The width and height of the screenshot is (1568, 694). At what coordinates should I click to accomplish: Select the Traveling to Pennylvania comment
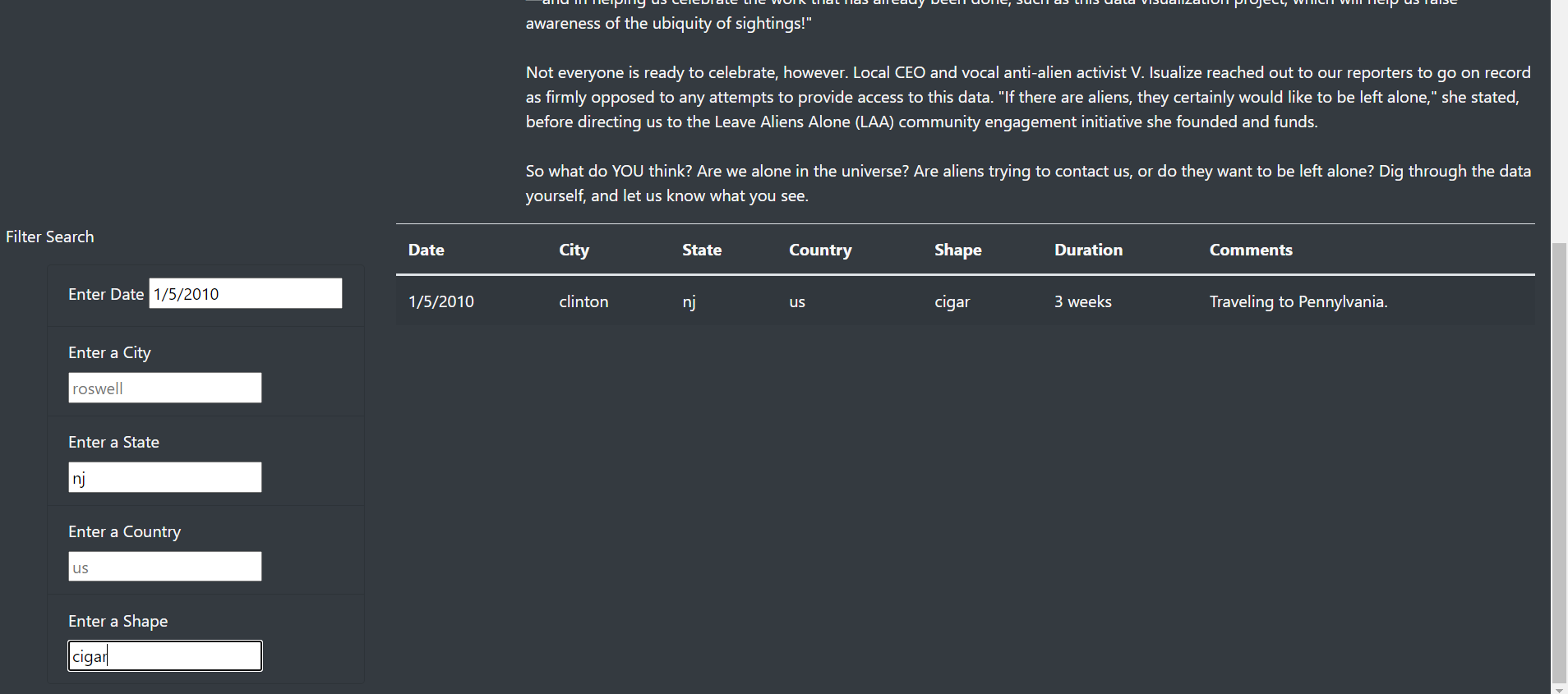point(1298,301)
